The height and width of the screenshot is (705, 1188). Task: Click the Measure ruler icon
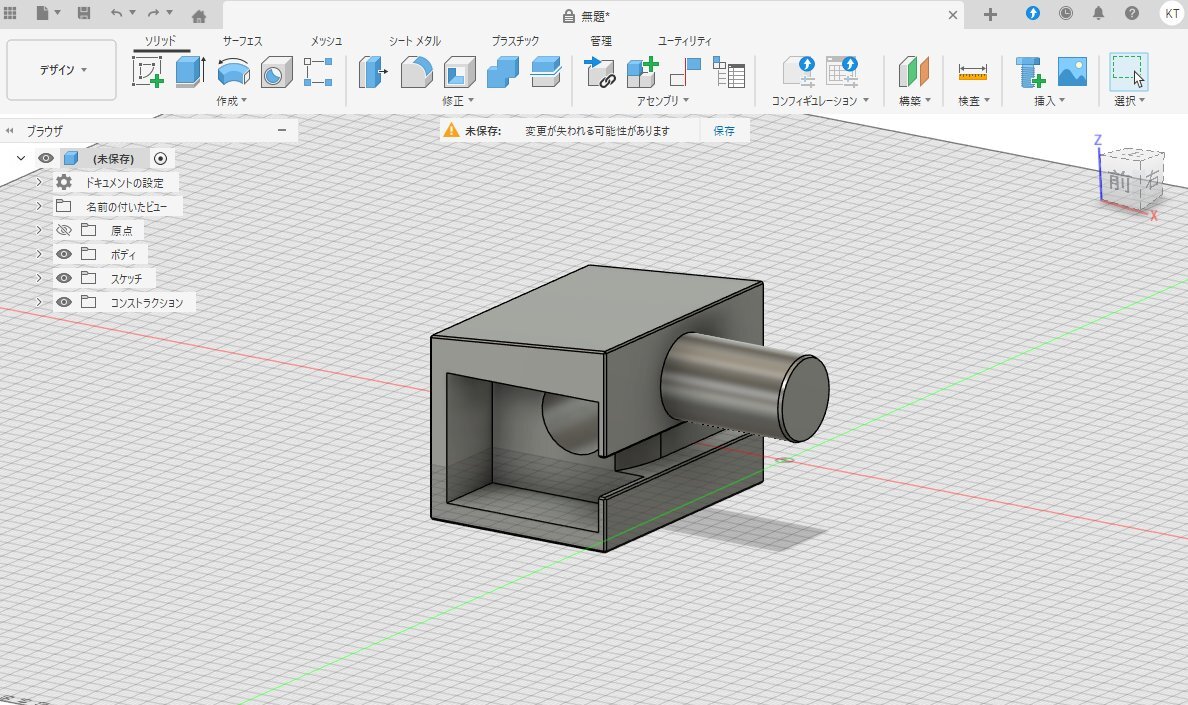(972, 72)
